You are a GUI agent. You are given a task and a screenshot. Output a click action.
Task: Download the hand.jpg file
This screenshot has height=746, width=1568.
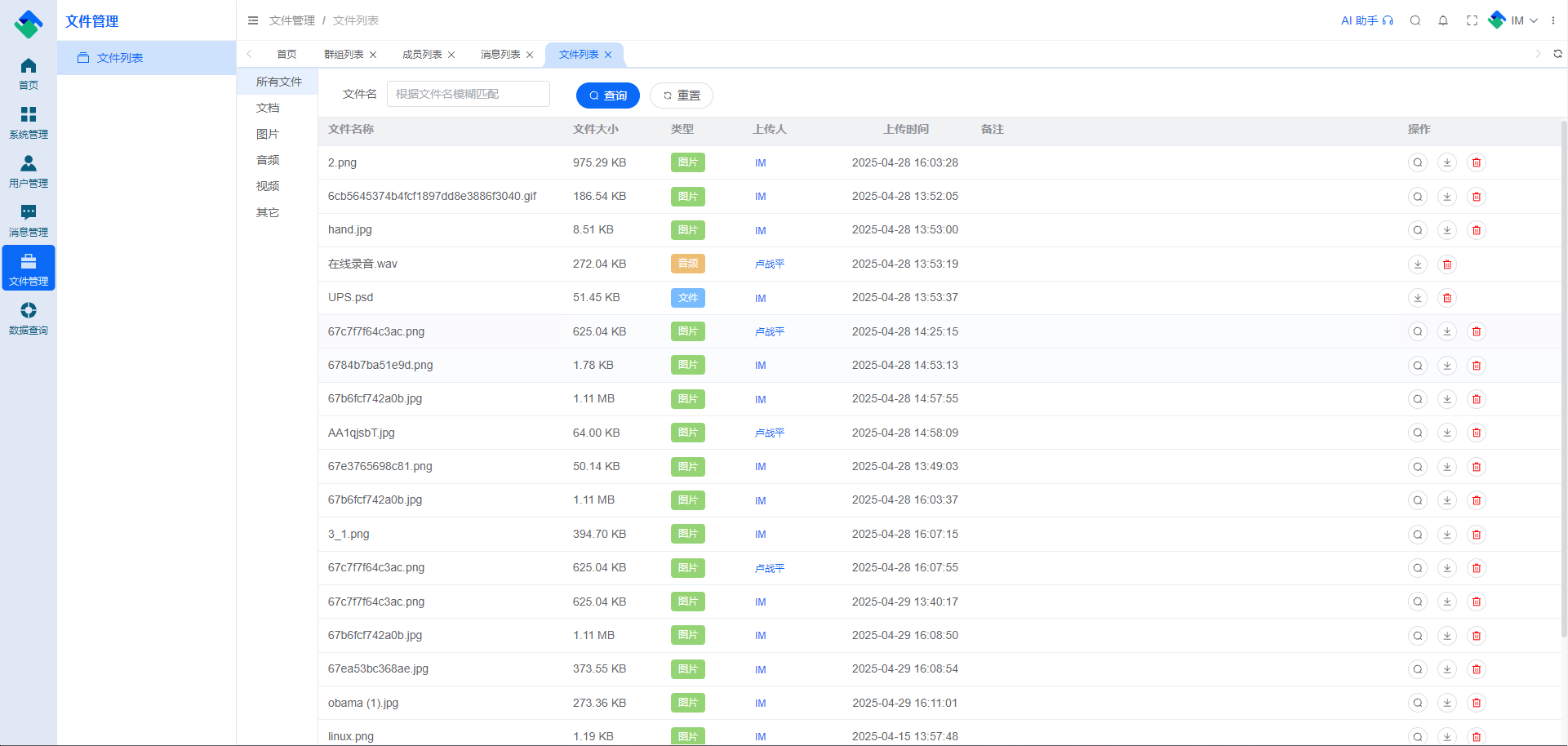[x=1447, y=230]
